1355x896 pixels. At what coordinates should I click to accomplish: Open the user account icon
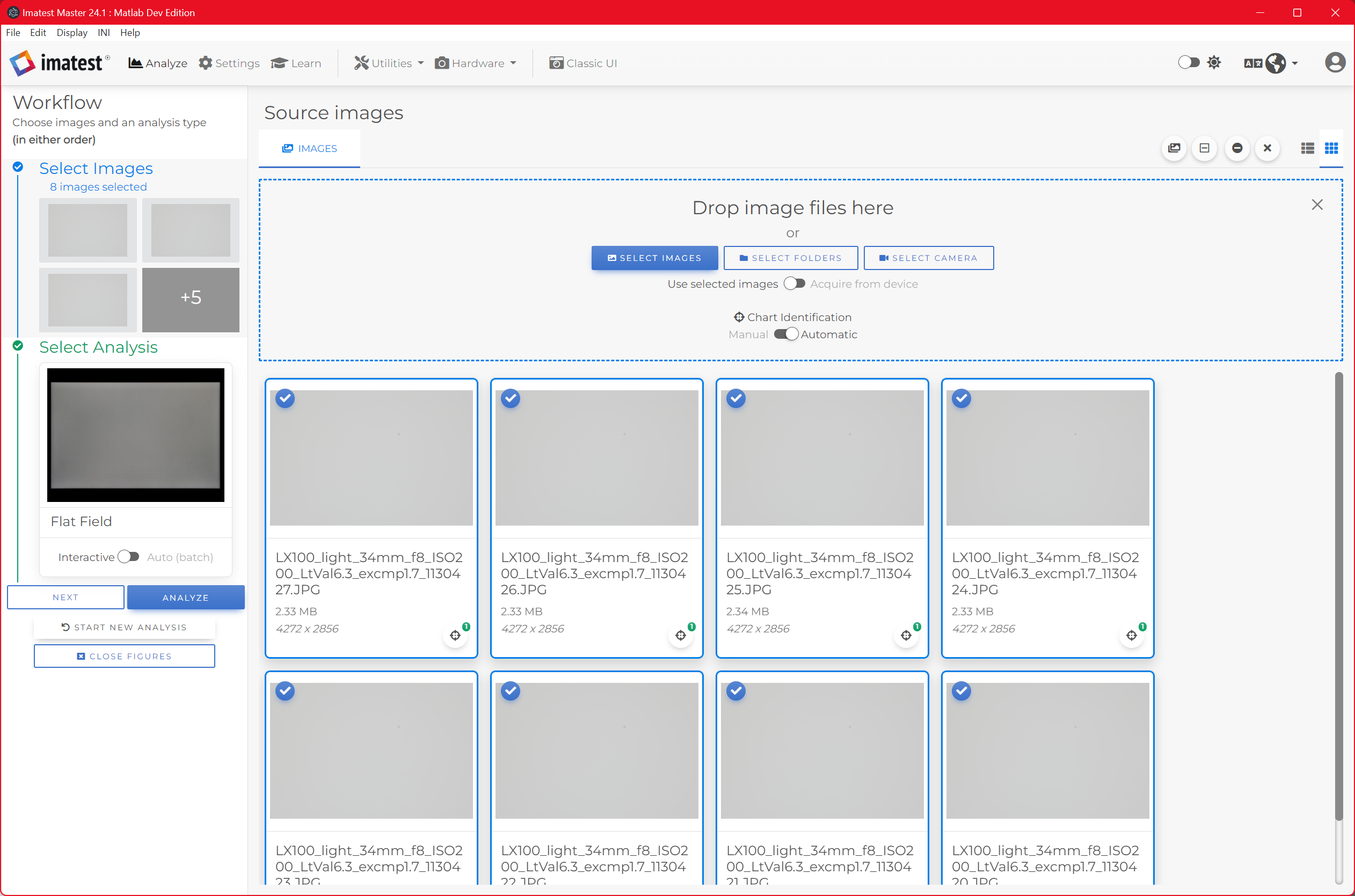click(x=1335, y=62)
